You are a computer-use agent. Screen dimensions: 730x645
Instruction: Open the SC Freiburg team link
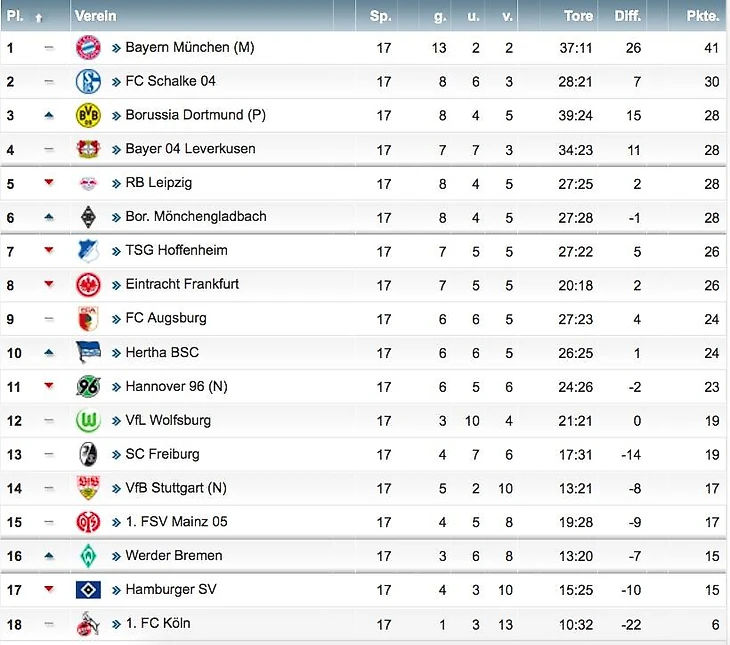click(x=162, y=454)
